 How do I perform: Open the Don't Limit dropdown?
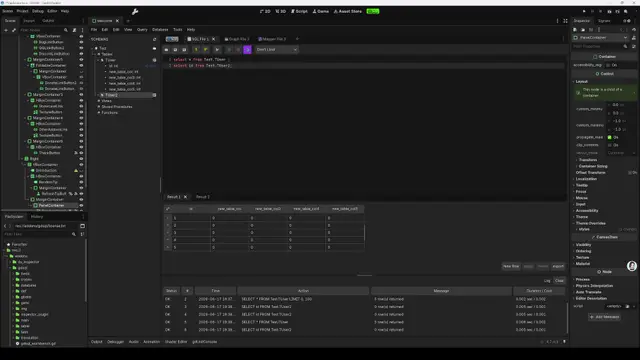(x=276, y=50)
